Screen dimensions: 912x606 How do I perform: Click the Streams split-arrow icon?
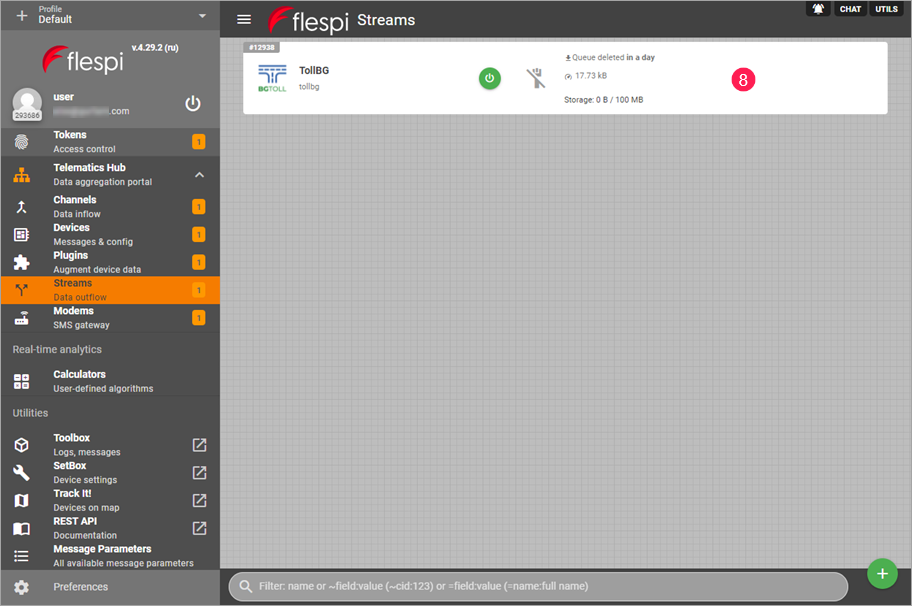point(22,290)
